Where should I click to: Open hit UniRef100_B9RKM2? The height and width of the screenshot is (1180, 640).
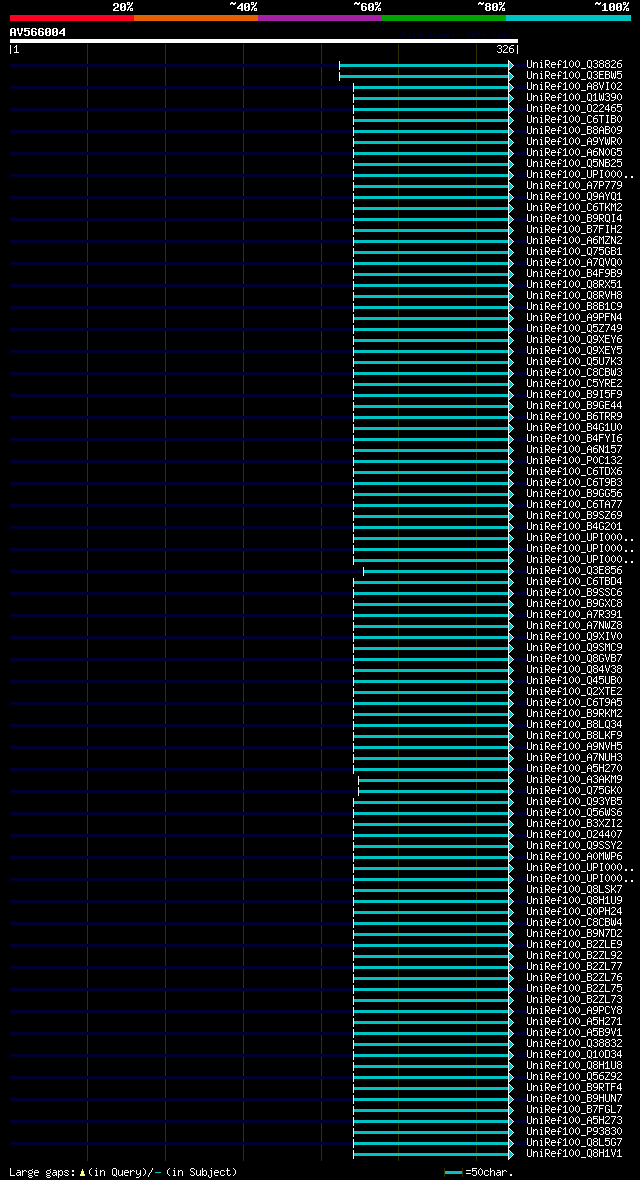[x=574, y=713]
